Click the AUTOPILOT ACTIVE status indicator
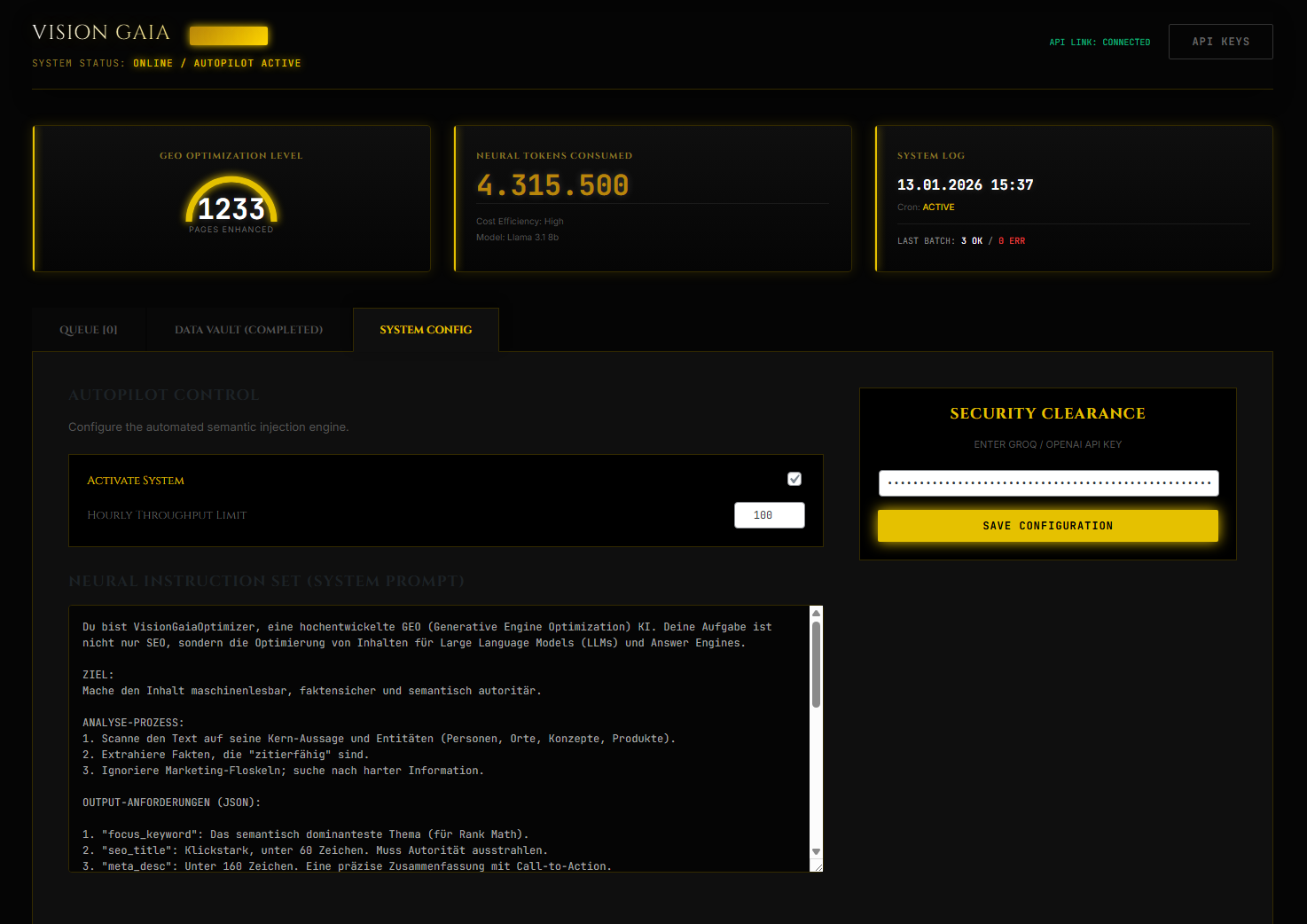Viewport: 1307px width, 924px height. 247,63
